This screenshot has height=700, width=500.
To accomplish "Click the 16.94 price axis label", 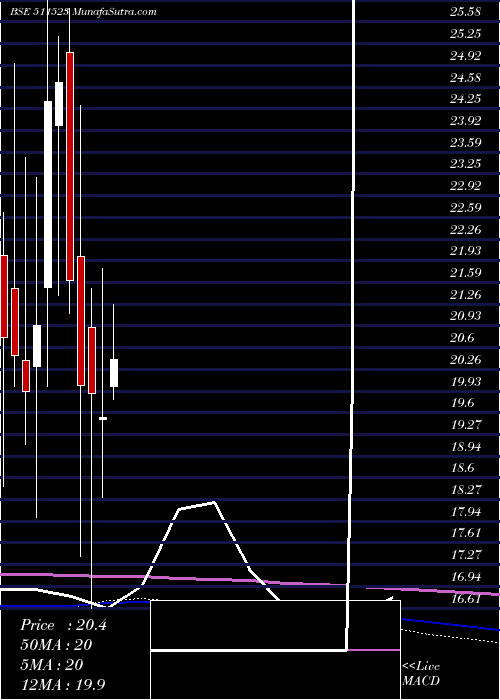I will point(466,577).
